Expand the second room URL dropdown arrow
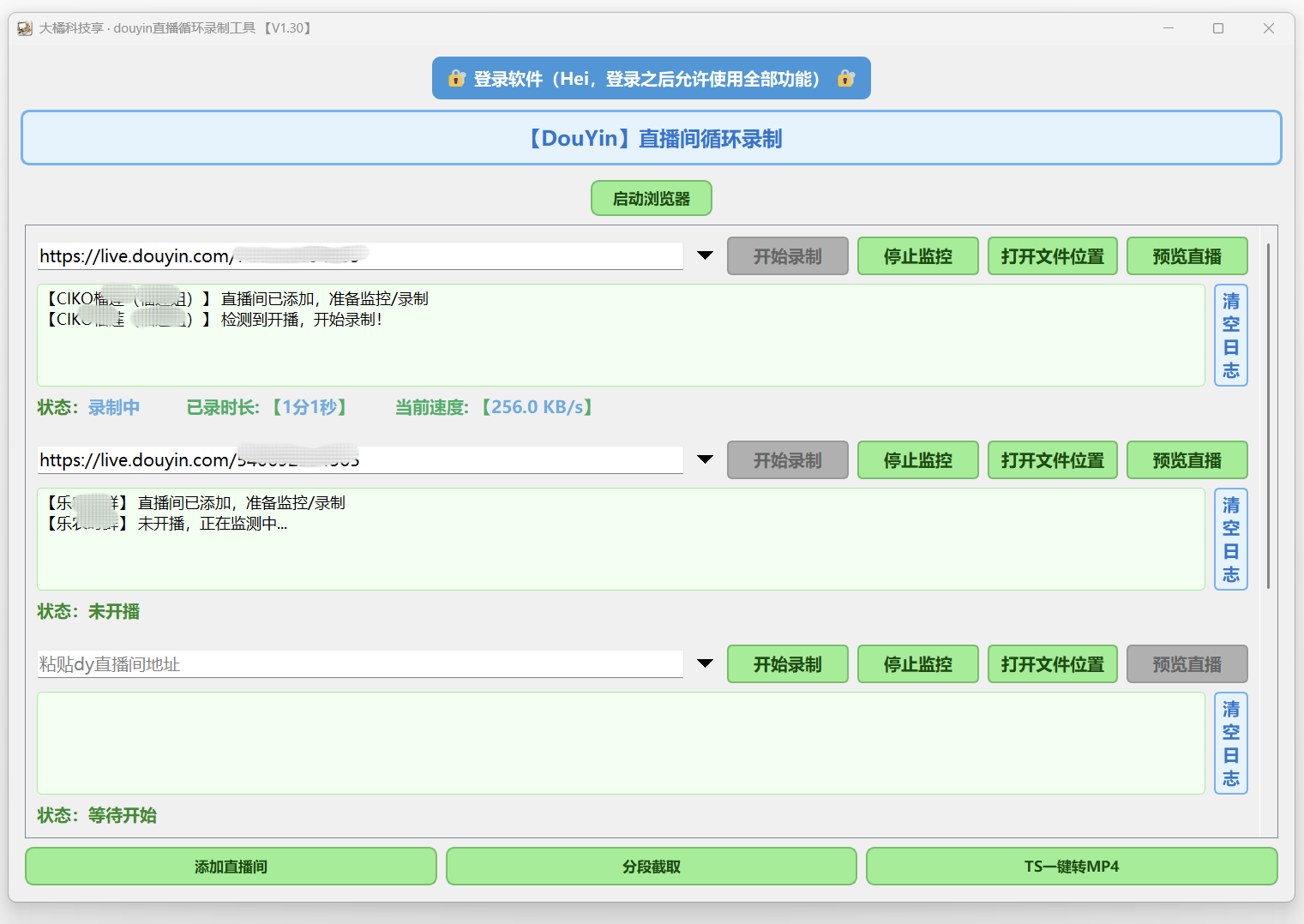Screen dimensions: 1304x924 click(x=705, y=459)
